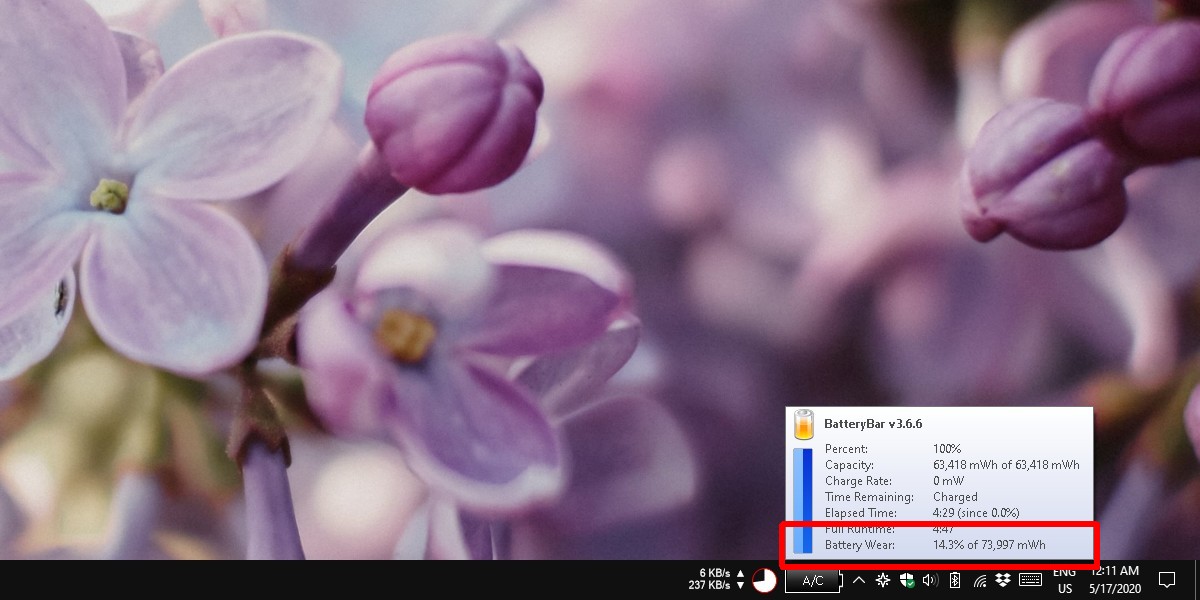
Task: Click the battery icon in BatteryBar popup
Action: pos(804,425)
